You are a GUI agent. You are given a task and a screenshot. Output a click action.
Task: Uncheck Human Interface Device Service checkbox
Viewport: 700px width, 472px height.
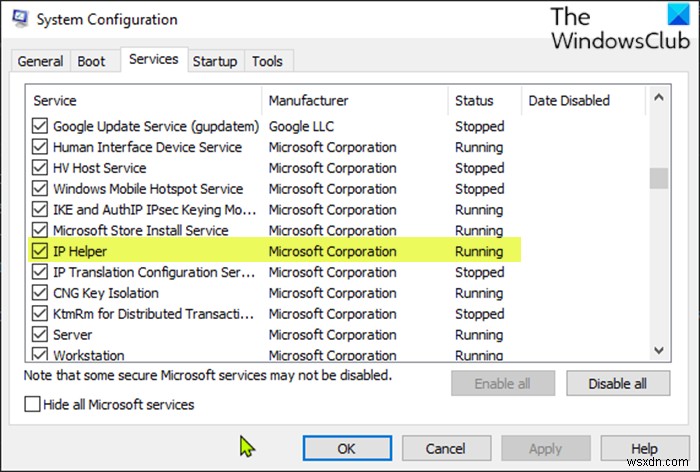click(x=40, y=147)
